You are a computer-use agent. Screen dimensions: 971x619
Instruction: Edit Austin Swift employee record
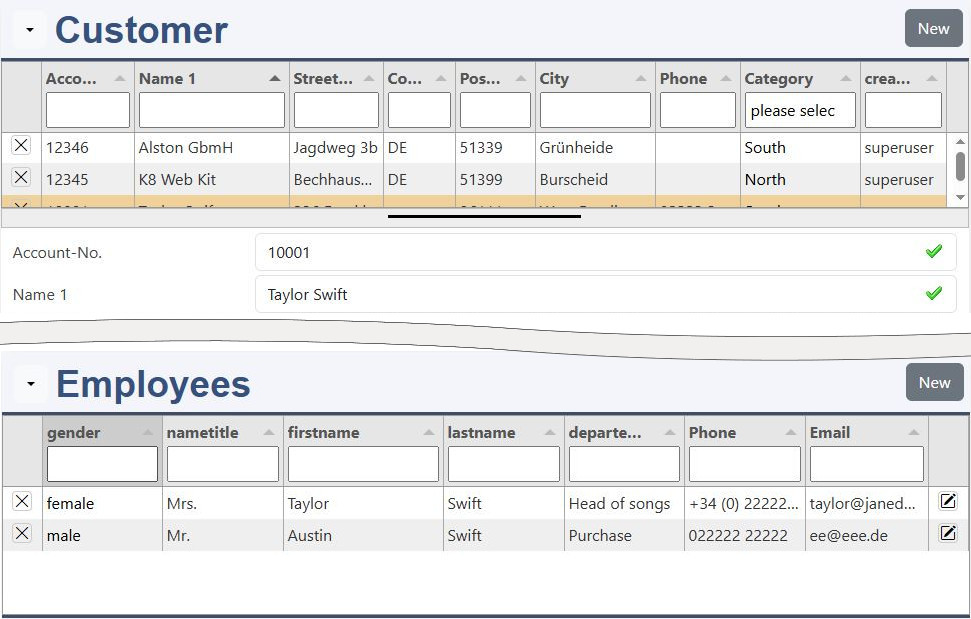pyautogui.click(x=948, y=534)
